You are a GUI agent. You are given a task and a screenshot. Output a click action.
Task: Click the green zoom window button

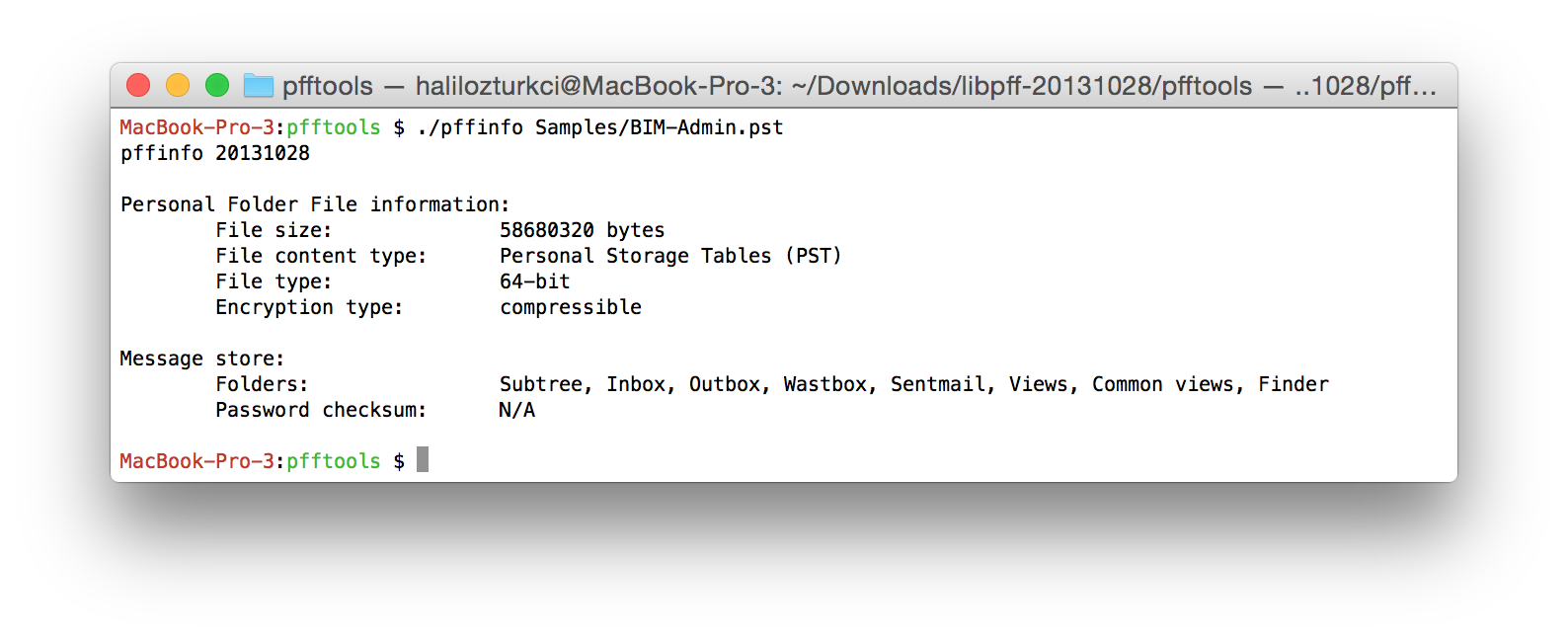tap(217, 86)
